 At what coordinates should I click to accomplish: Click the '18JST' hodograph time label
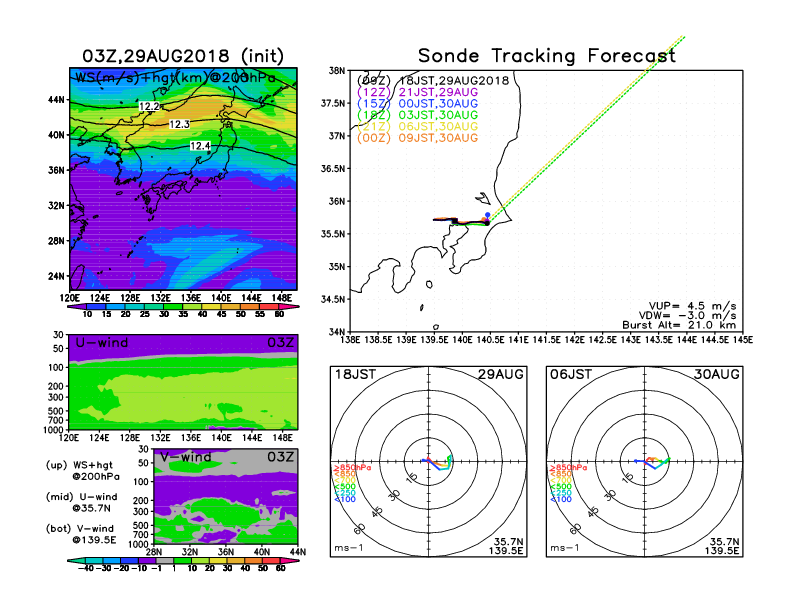[x=355, y=374]
